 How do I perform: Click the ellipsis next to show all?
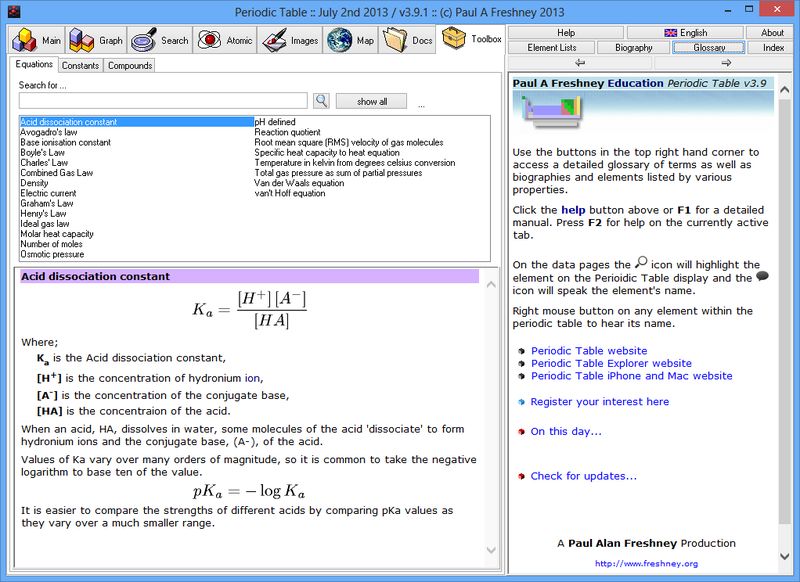point(421,105)
